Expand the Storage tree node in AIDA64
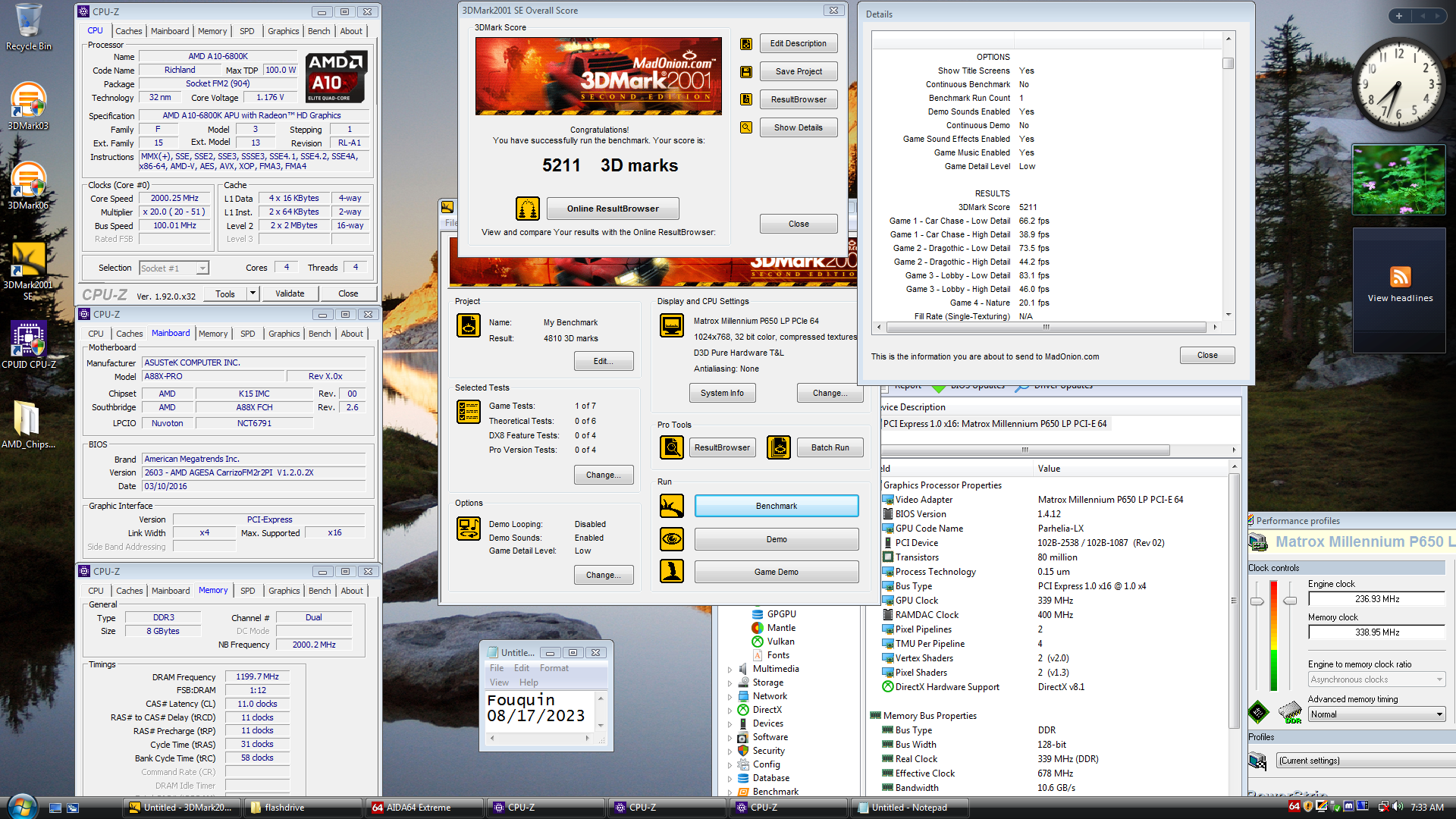Screen dimensions: 1456x819 click(x=730, y=683)
